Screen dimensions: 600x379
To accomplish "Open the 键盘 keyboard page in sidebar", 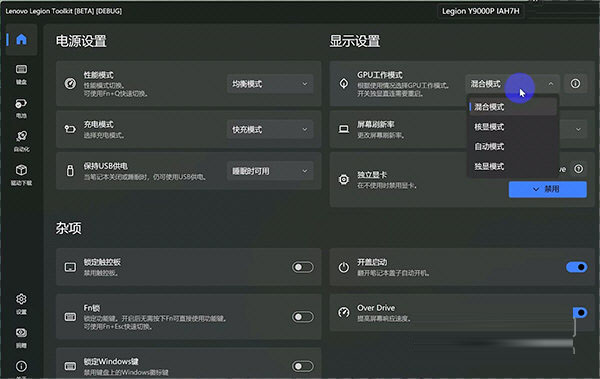I will [21, 74].
